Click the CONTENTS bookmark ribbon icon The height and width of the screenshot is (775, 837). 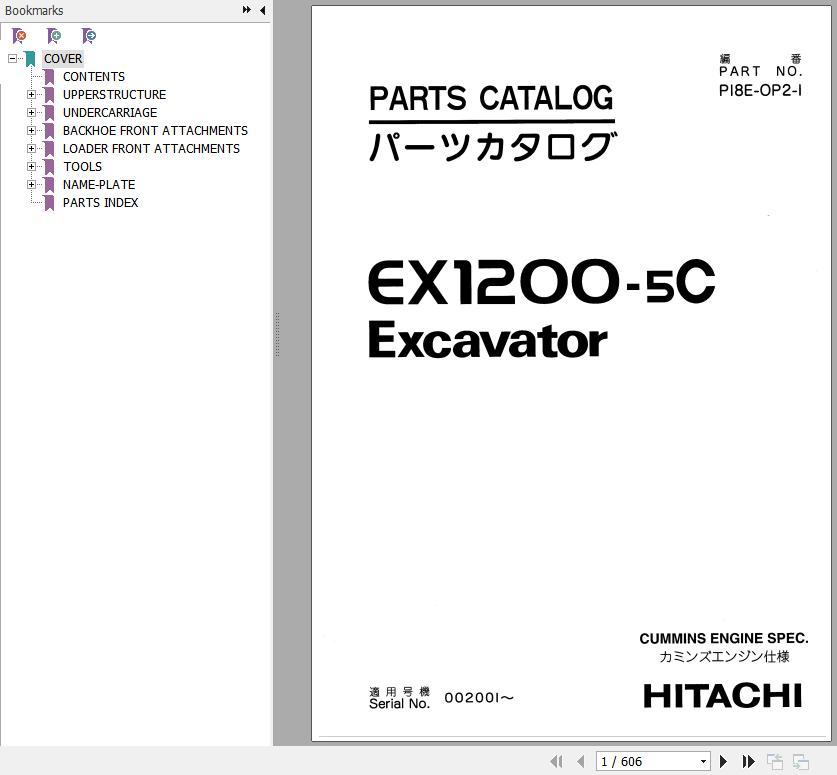(49, 77)
